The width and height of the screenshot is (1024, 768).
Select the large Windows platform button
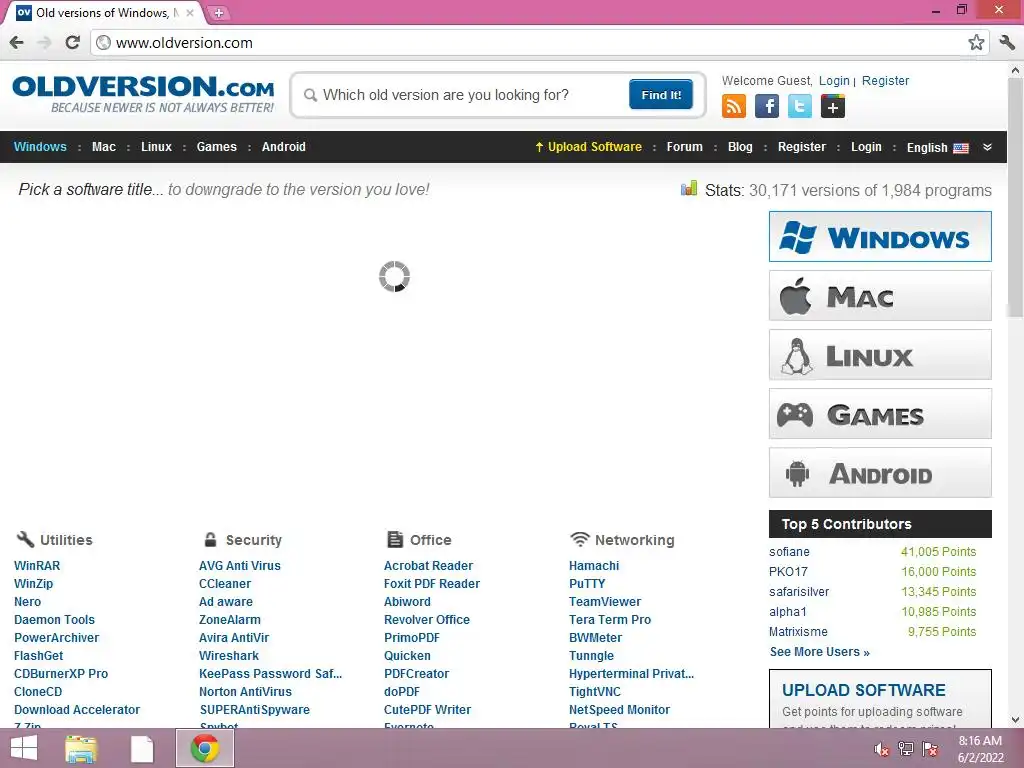click(x=880, y=236)
